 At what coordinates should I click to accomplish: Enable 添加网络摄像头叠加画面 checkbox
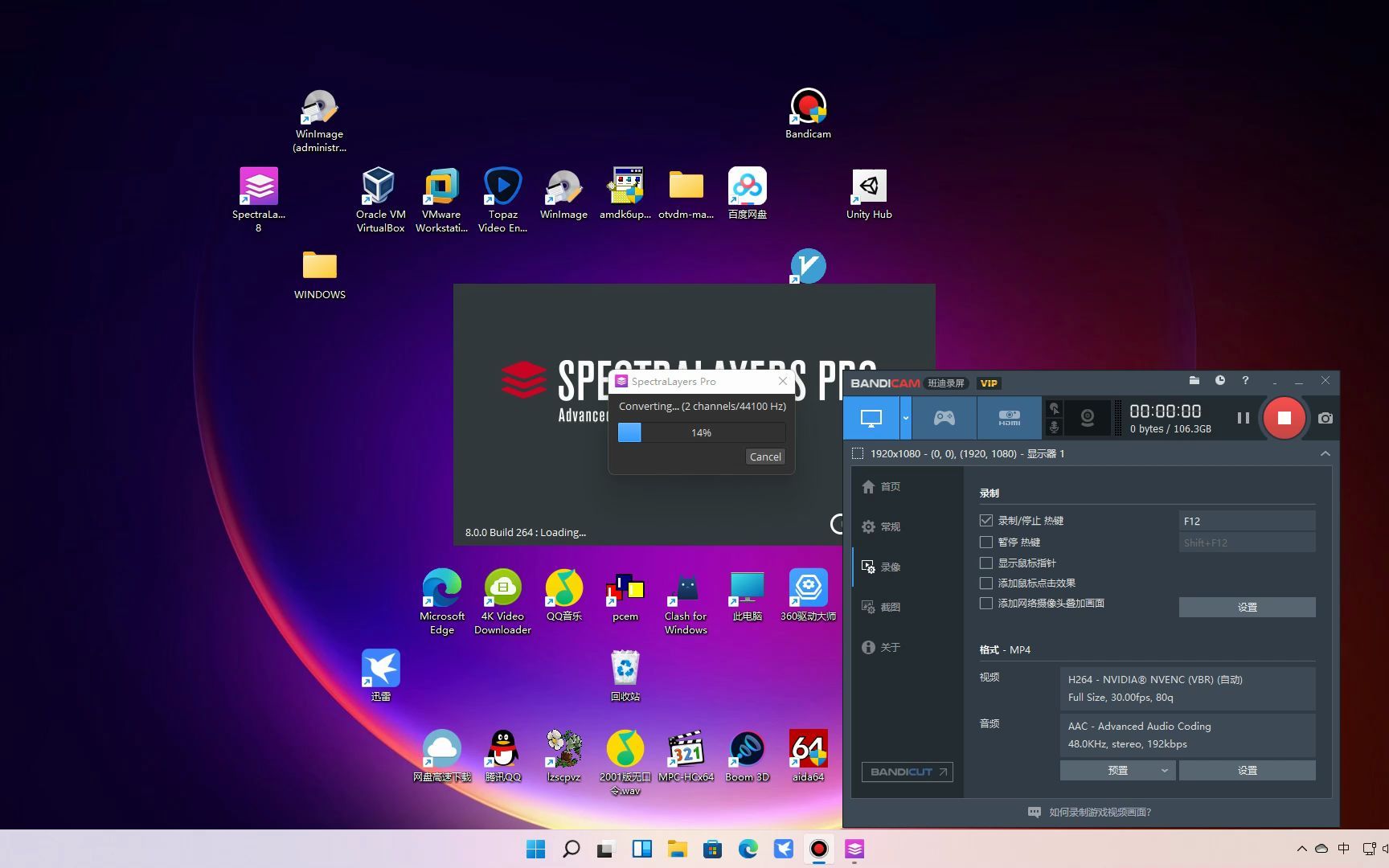(986, 603)
